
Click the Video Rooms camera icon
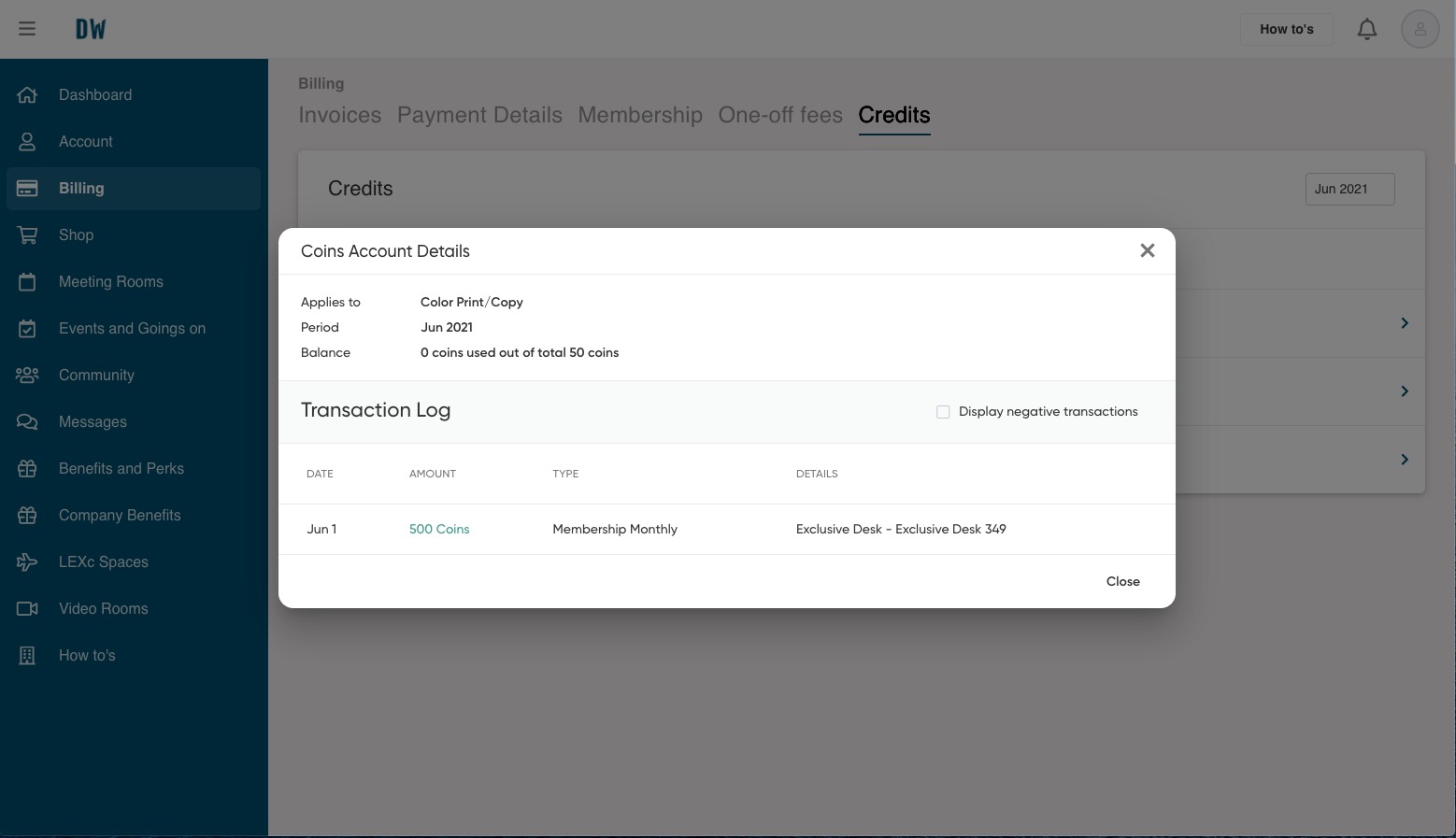[27, 609]
